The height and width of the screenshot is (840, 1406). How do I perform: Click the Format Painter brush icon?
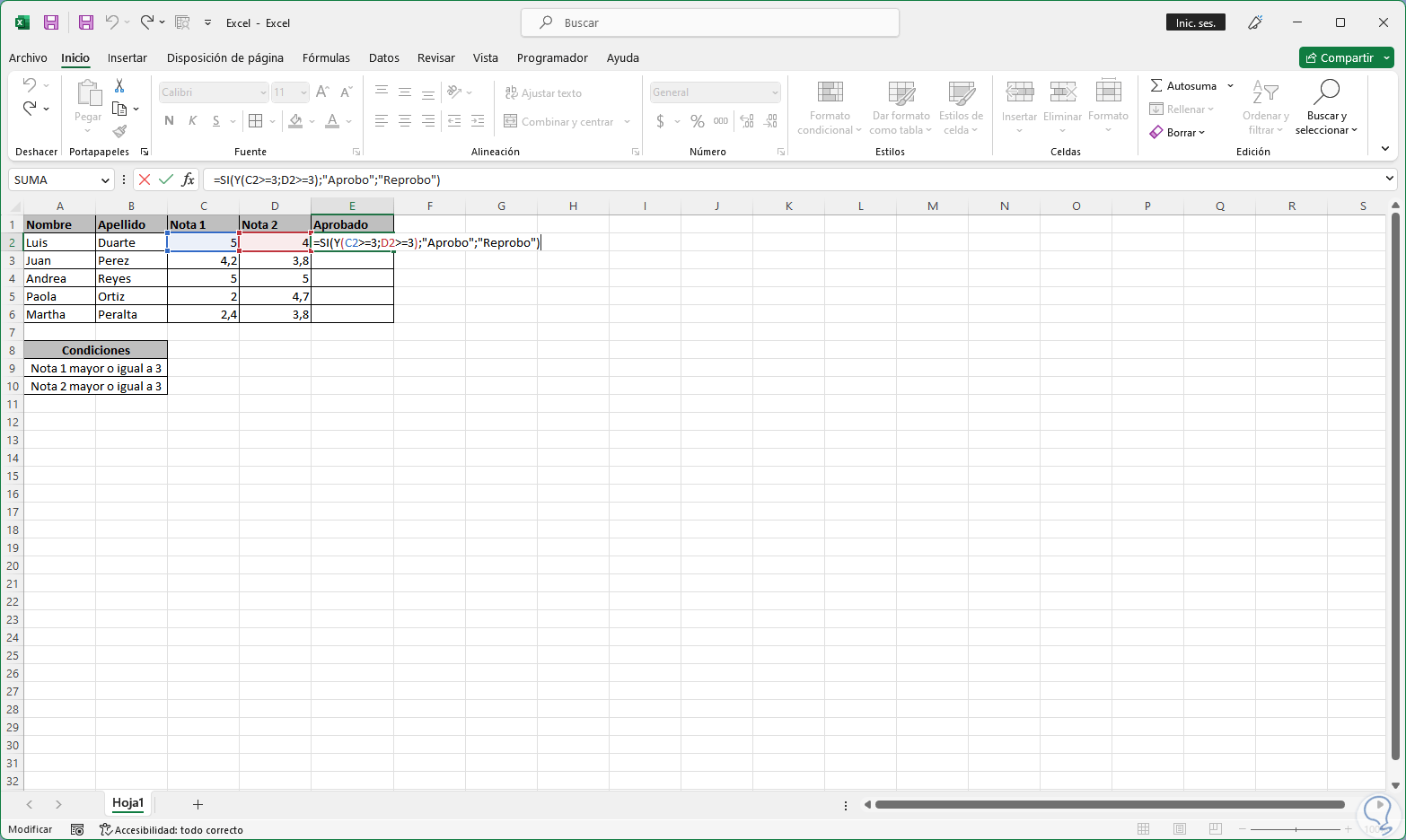pyautogui.click(x=119, y=131)
